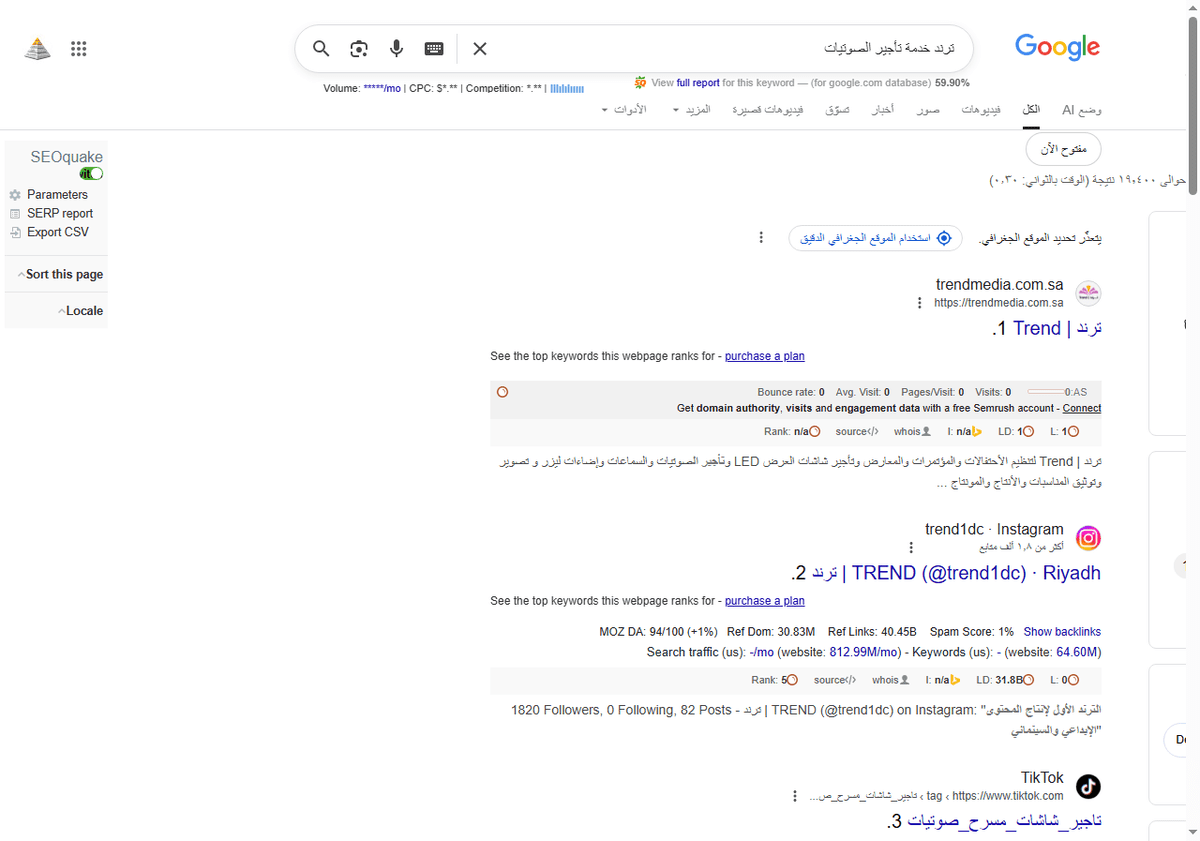Click Rank: 5 parameter on Instagram result
The width and height of the screenshot is (1200, 841).
pyautogui.click(x=774, y=680)
